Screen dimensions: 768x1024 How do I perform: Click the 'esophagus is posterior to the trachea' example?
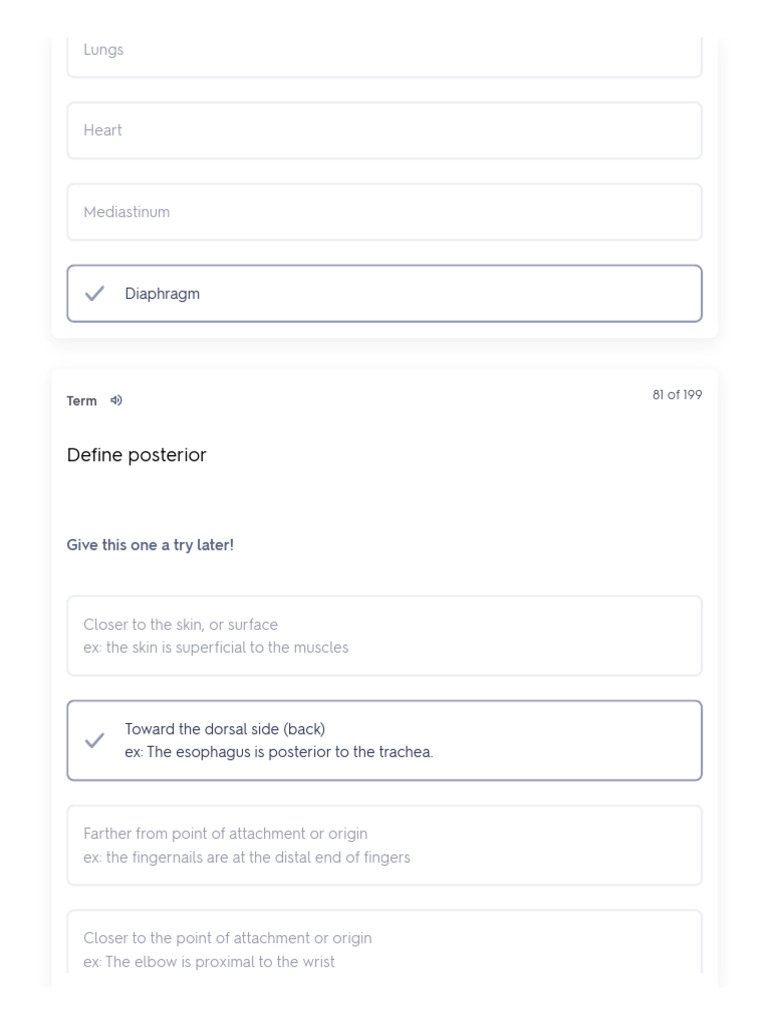click(x=279, y=752)
